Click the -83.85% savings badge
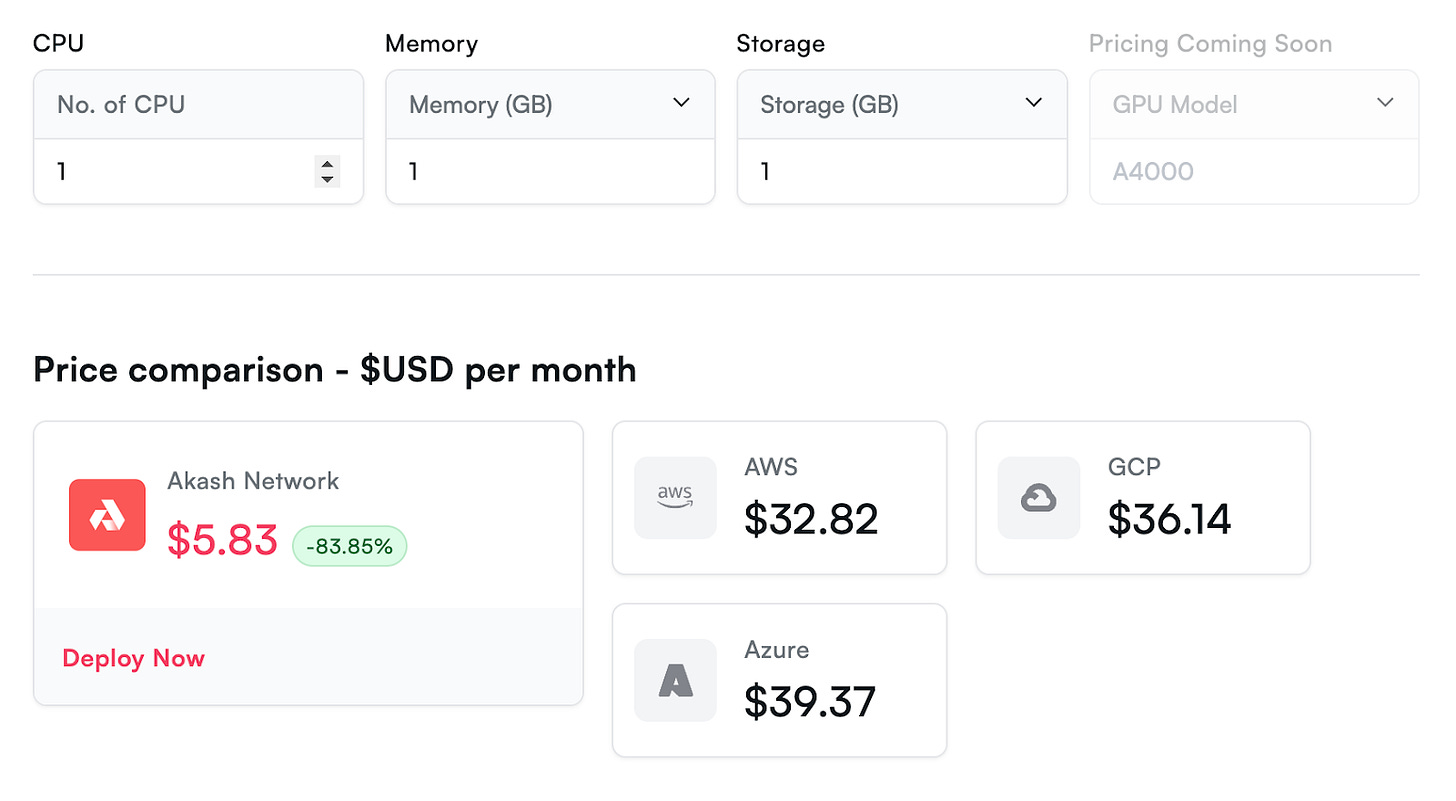Screen dimensions: 1456x801 click(349, 546)
